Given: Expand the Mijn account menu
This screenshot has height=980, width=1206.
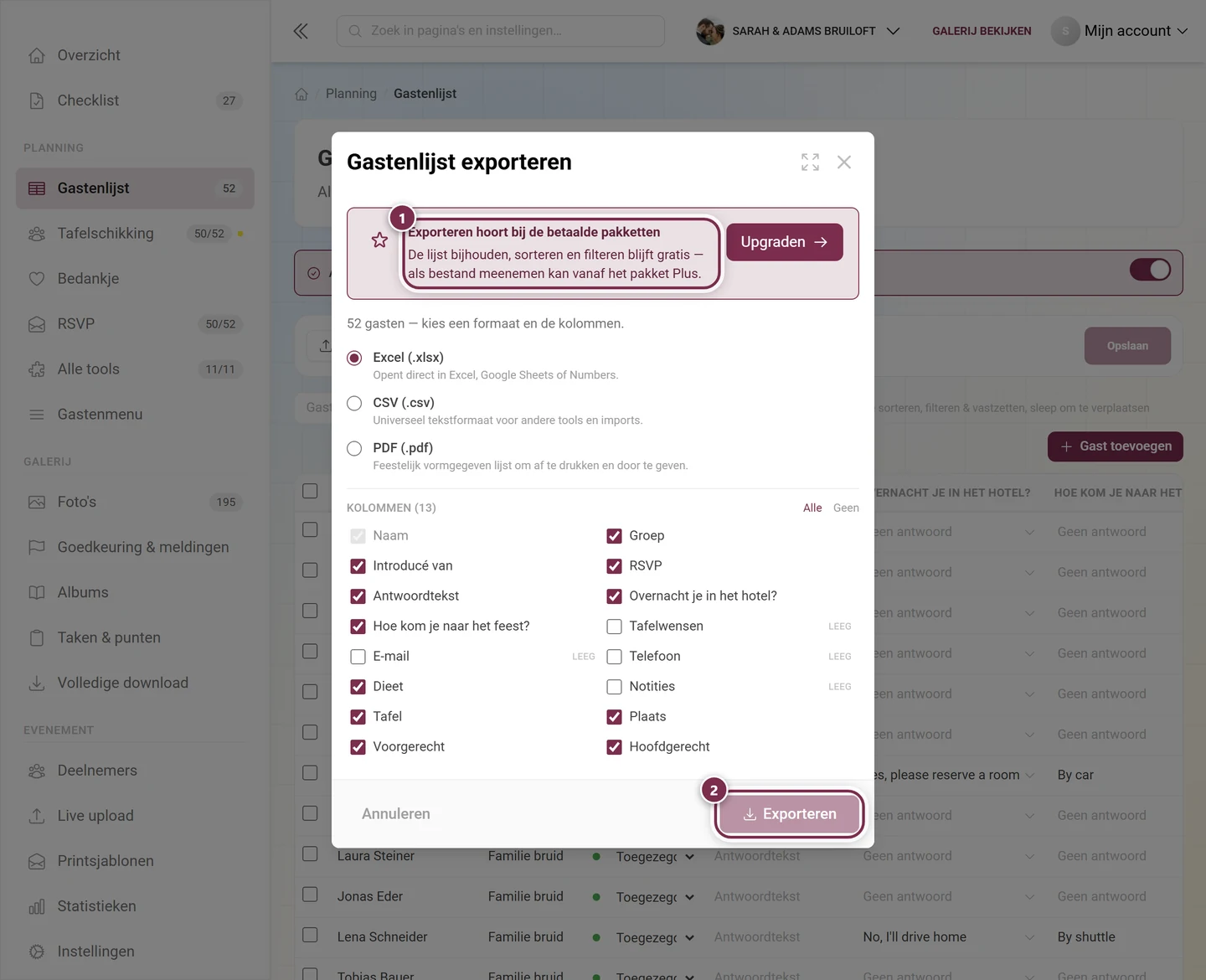Looking at the screenshot, I should (x=1120, y=31).
